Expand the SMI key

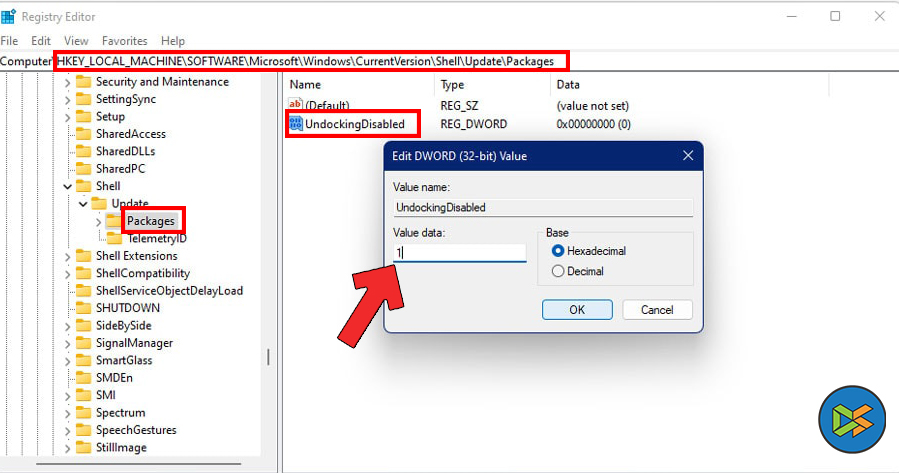coord(67,396)
